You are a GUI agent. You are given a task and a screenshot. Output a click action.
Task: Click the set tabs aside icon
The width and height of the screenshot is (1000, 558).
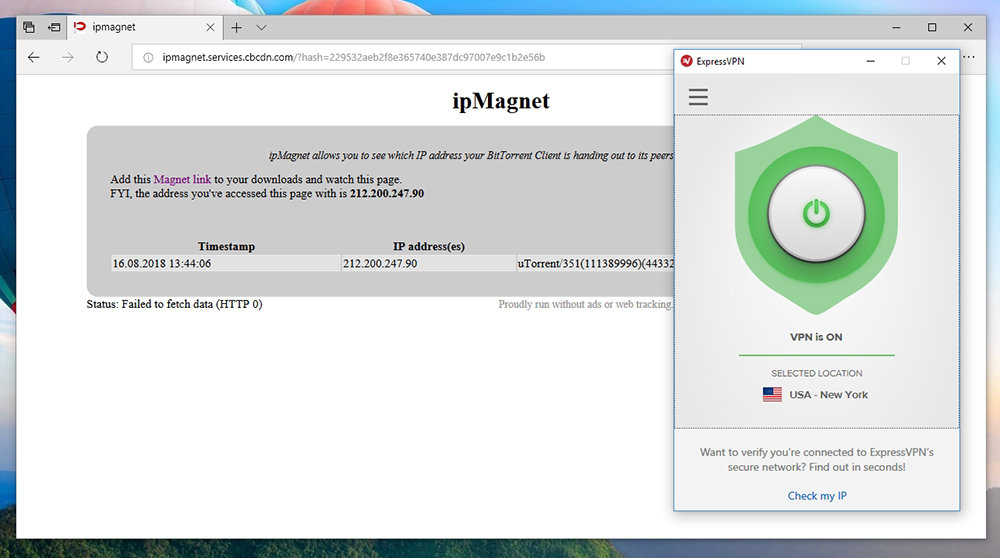point(54,27)
